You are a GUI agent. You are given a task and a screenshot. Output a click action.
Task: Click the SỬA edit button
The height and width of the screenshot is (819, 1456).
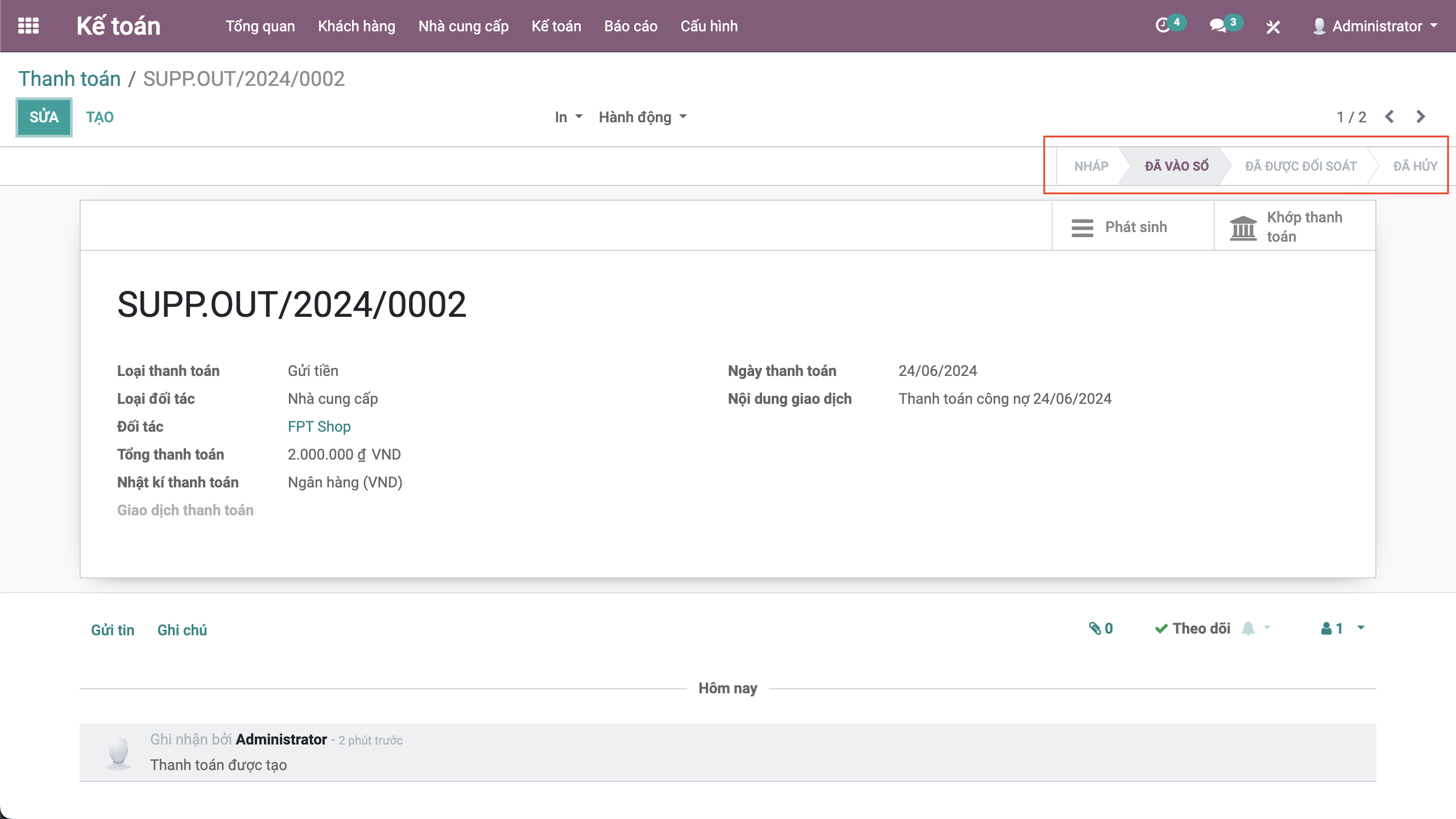pos(44,117)
